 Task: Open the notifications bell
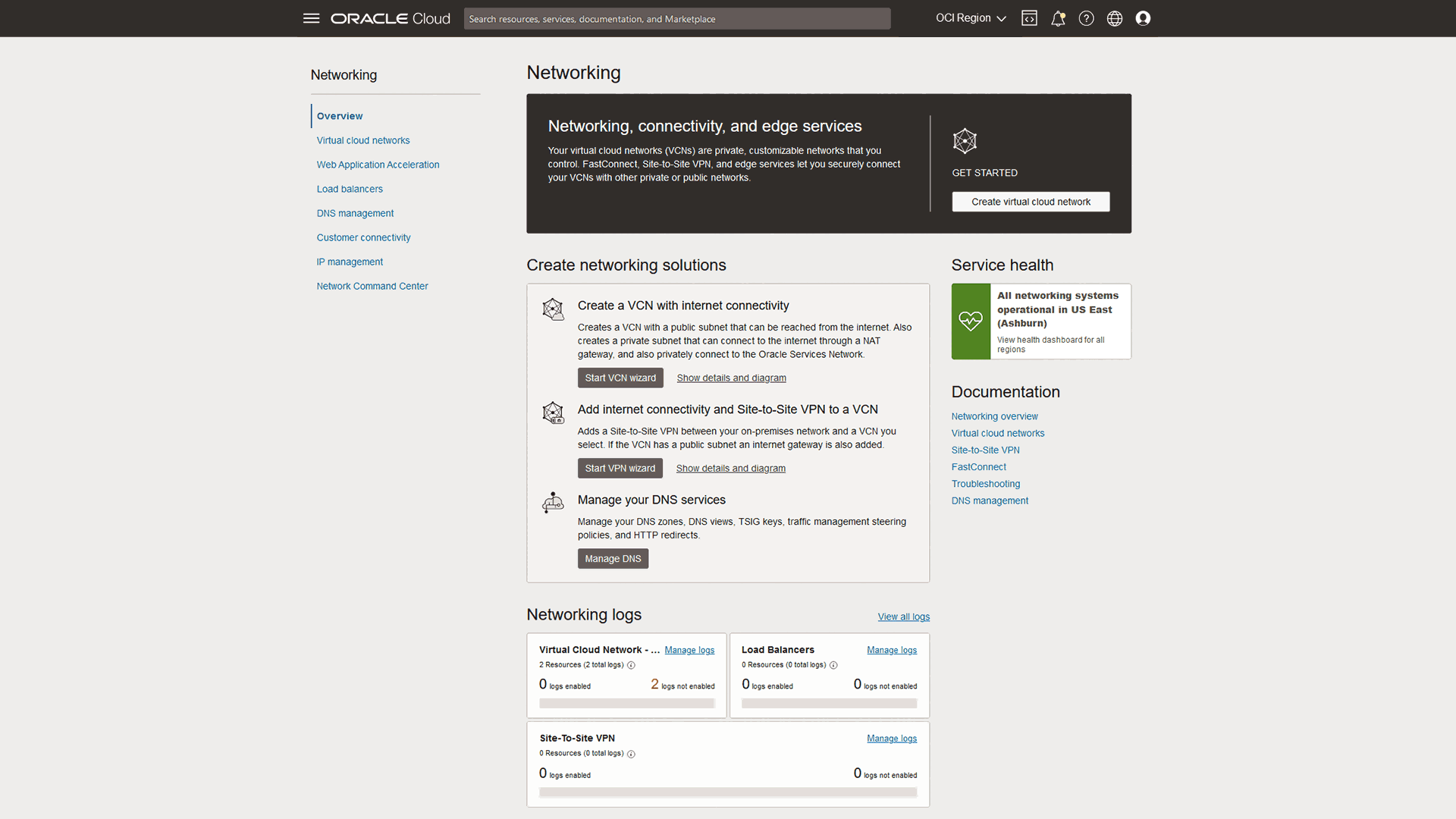coord(1058,18)
